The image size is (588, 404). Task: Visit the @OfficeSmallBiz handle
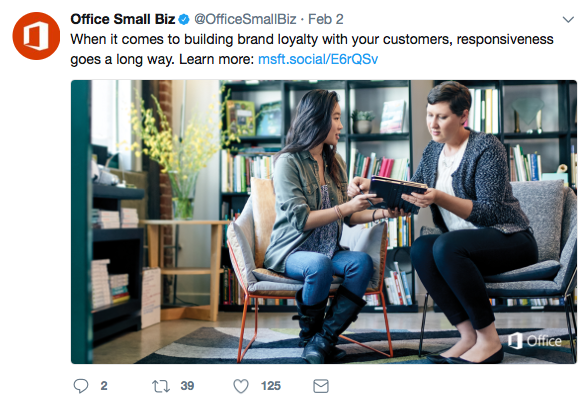(245, 19)
